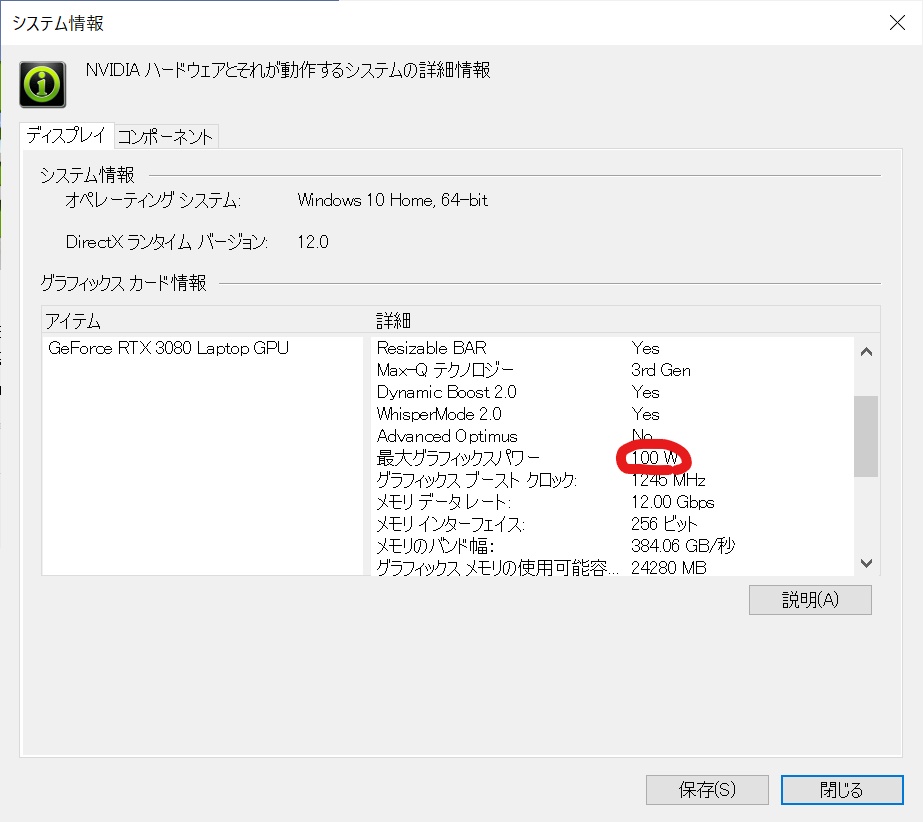The height and width of the screenshot is (822, 923).
Task: Select the 最大グラフィックスパワー row label
Action: [x=458, y=458]
